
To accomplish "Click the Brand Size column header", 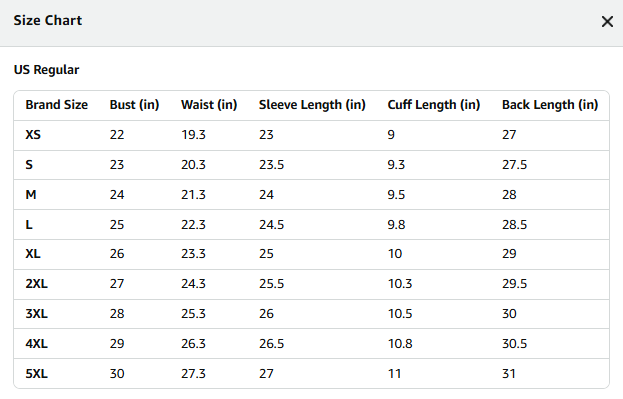I will tap(57, 105).
